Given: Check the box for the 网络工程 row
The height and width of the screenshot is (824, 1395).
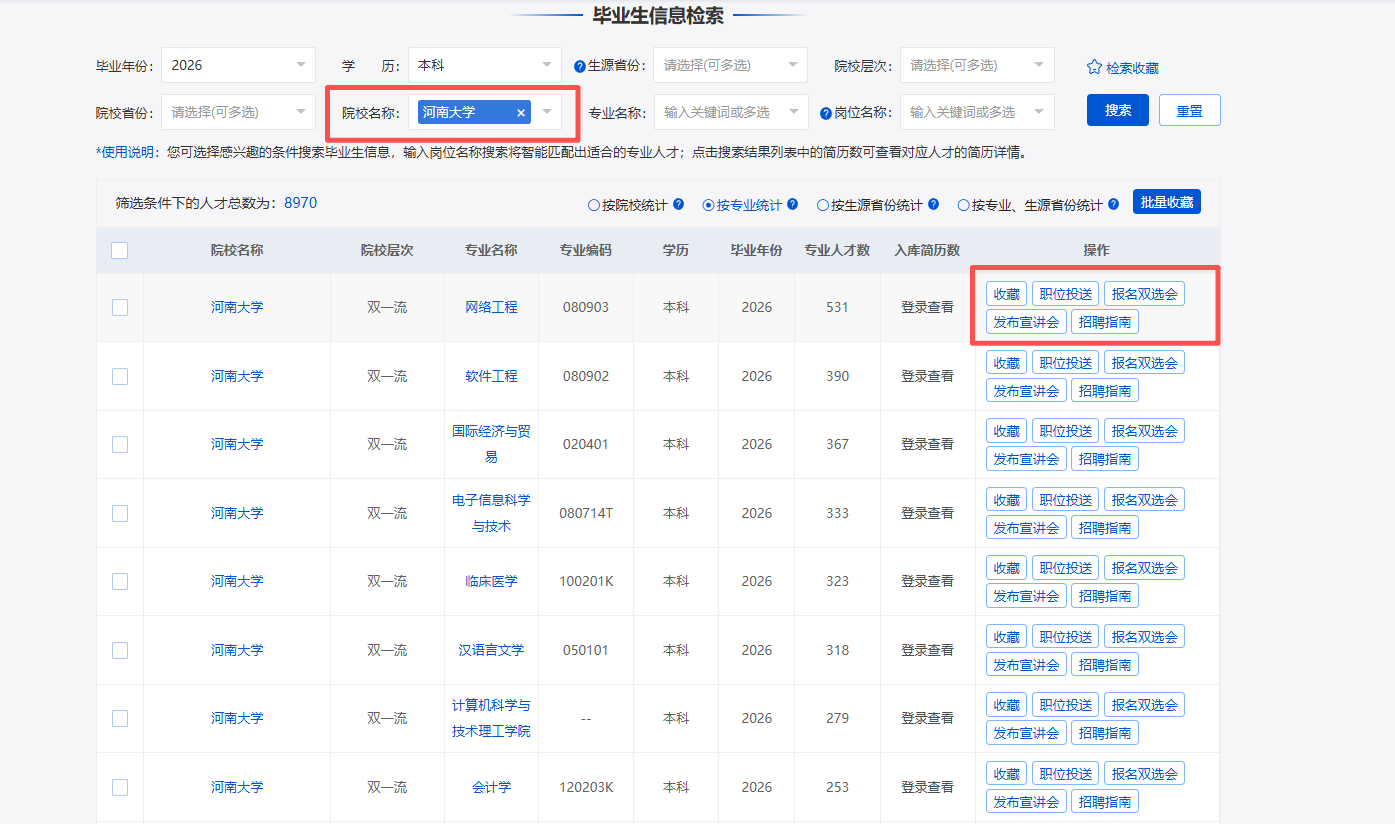Looking at the screenshot, I should 120,308.
